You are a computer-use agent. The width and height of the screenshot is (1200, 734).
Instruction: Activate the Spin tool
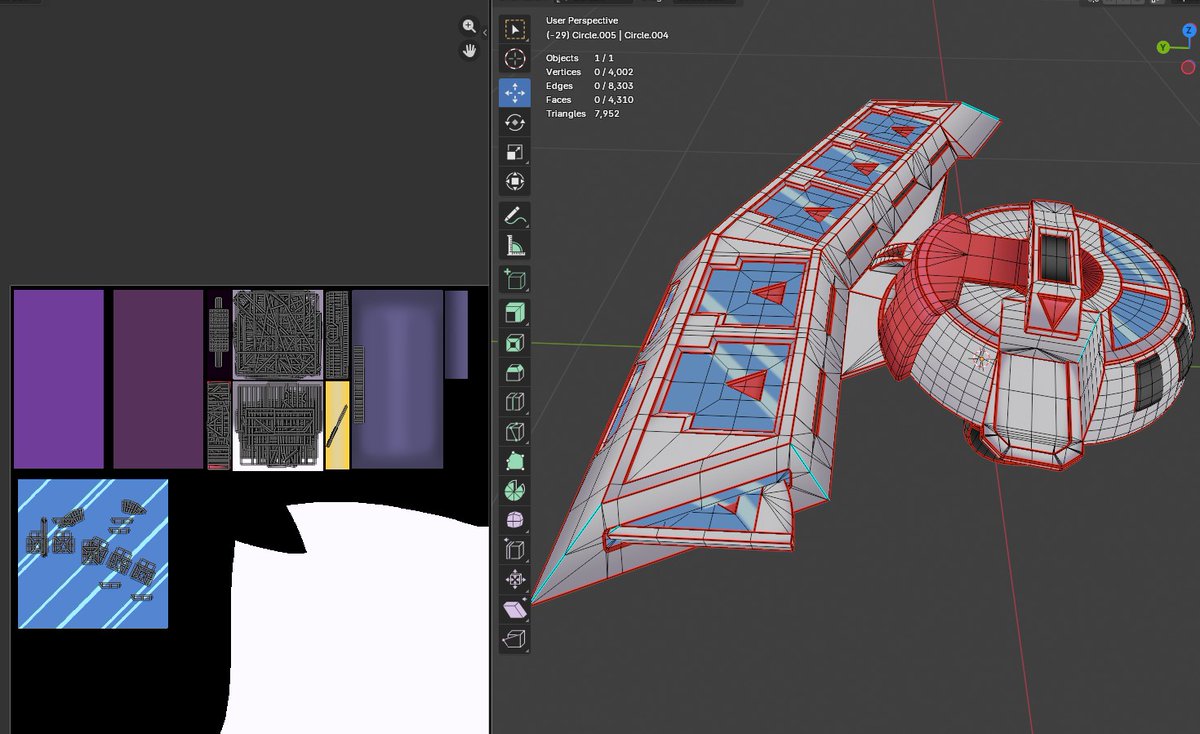(514, 490)
